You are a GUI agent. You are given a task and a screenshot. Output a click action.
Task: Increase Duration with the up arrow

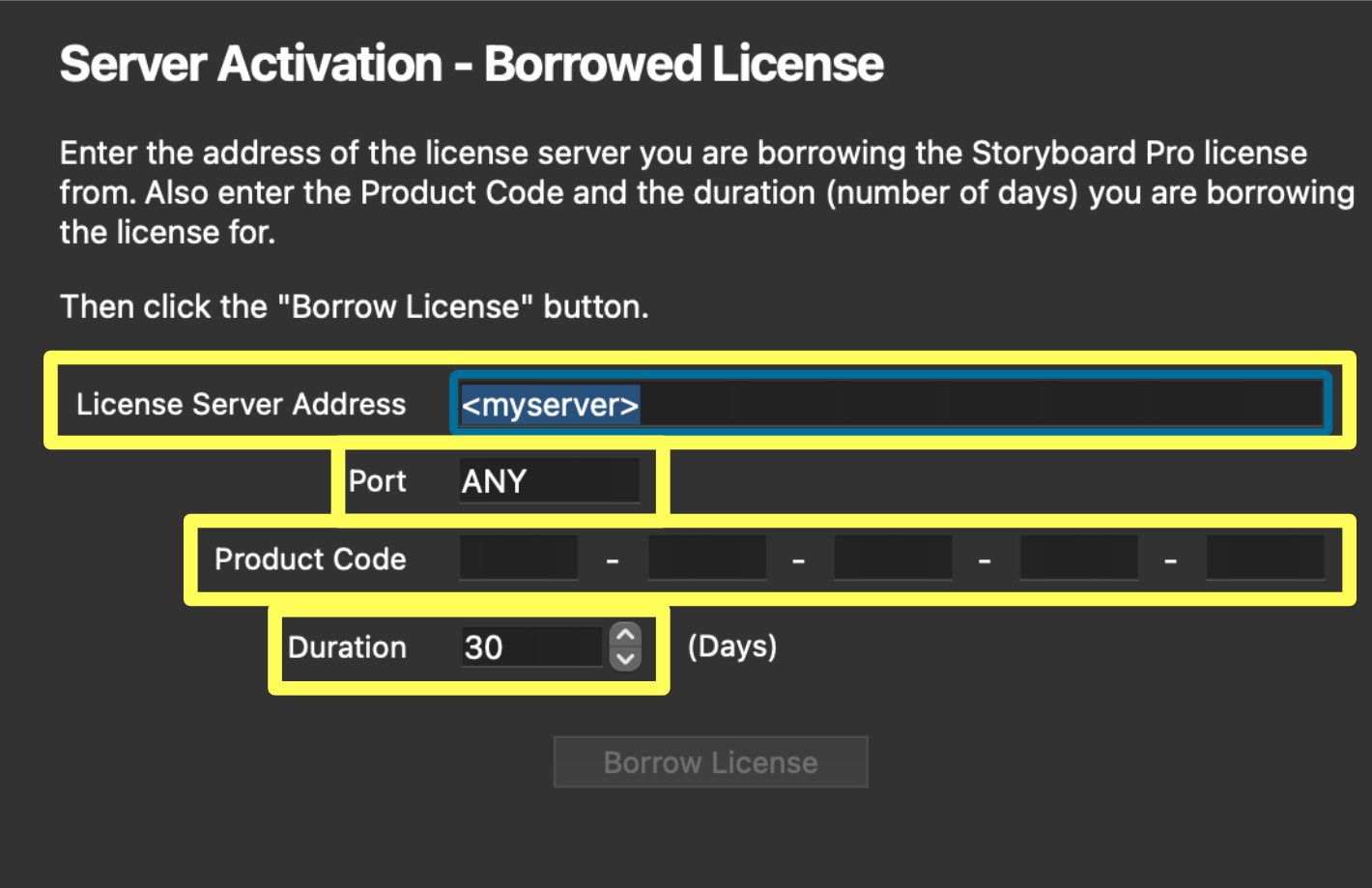click(x=625, y=635)
